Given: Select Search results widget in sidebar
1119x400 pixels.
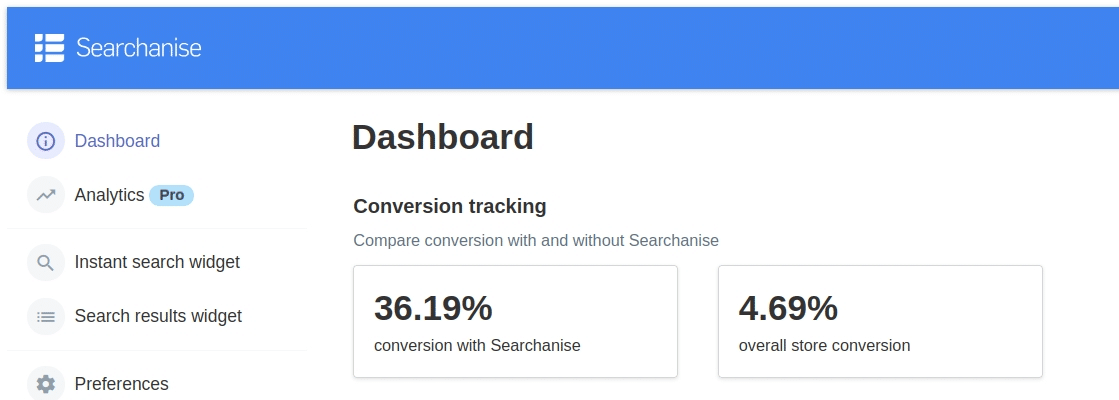Looking at the screenshot, I should (x=158, y=316).
